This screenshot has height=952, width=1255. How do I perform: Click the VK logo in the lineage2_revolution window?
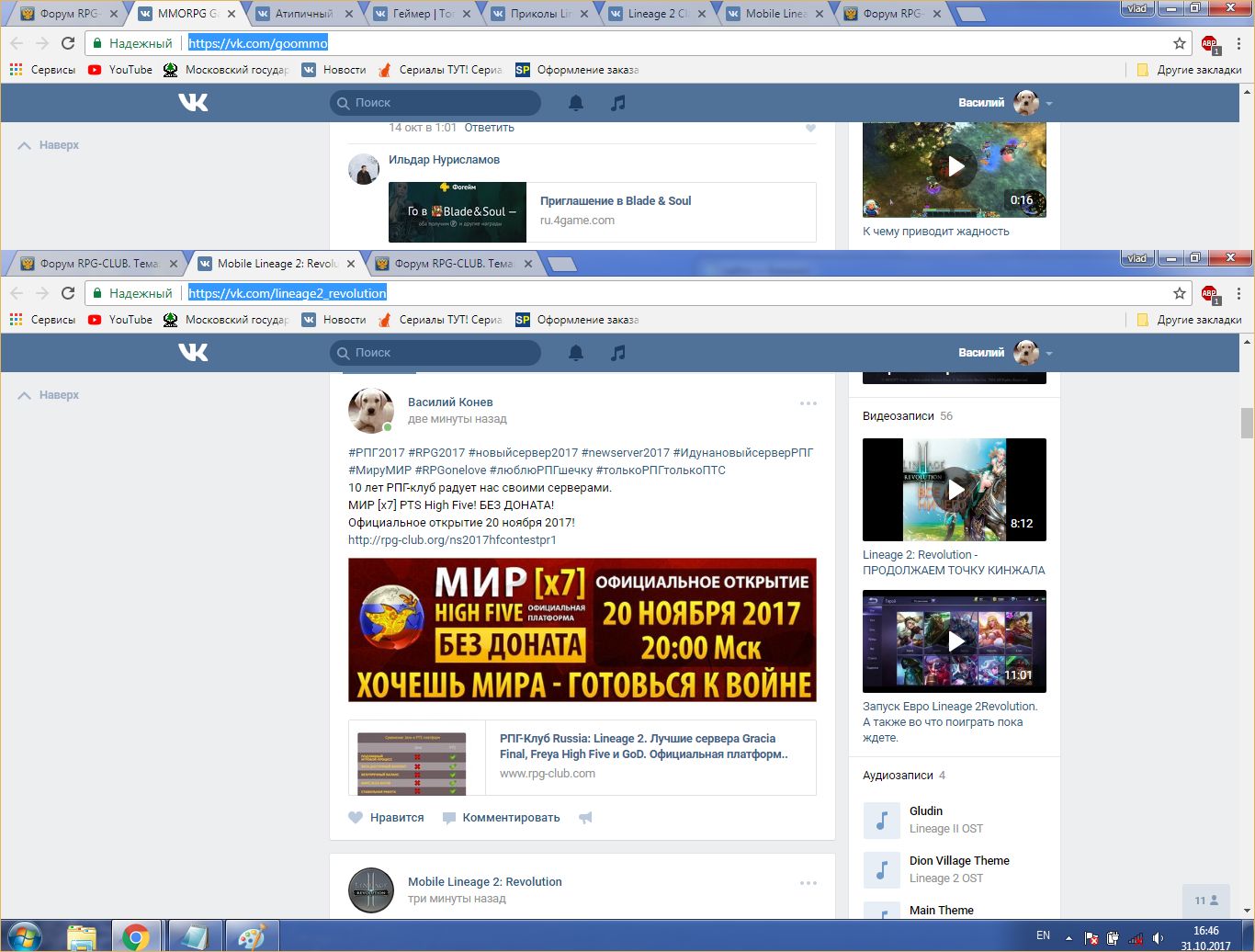point(193,352)
